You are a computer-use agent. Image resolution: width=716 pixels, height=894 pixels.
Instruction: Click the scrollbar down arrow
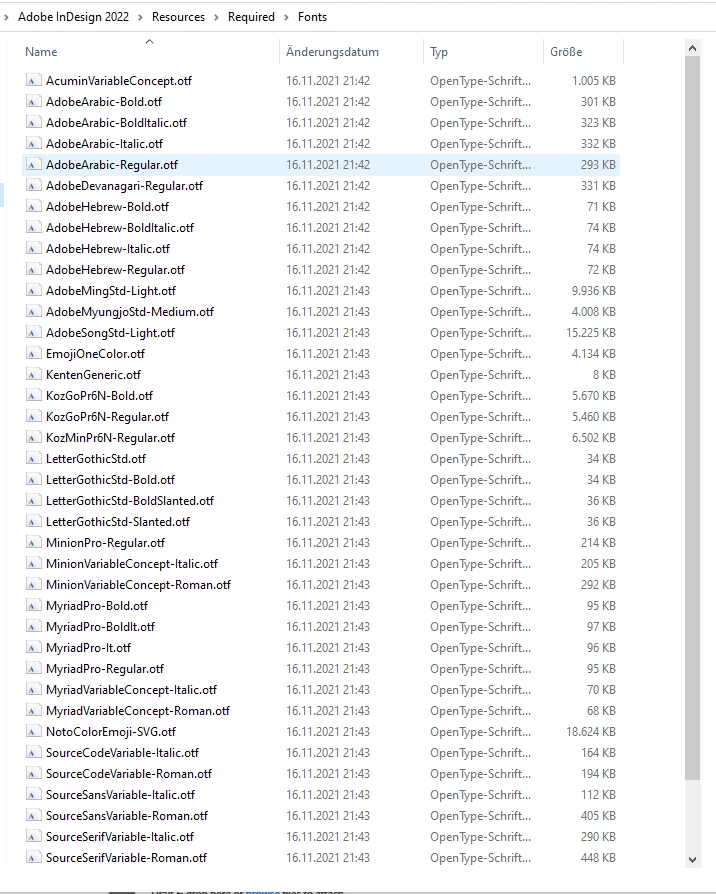693,860
